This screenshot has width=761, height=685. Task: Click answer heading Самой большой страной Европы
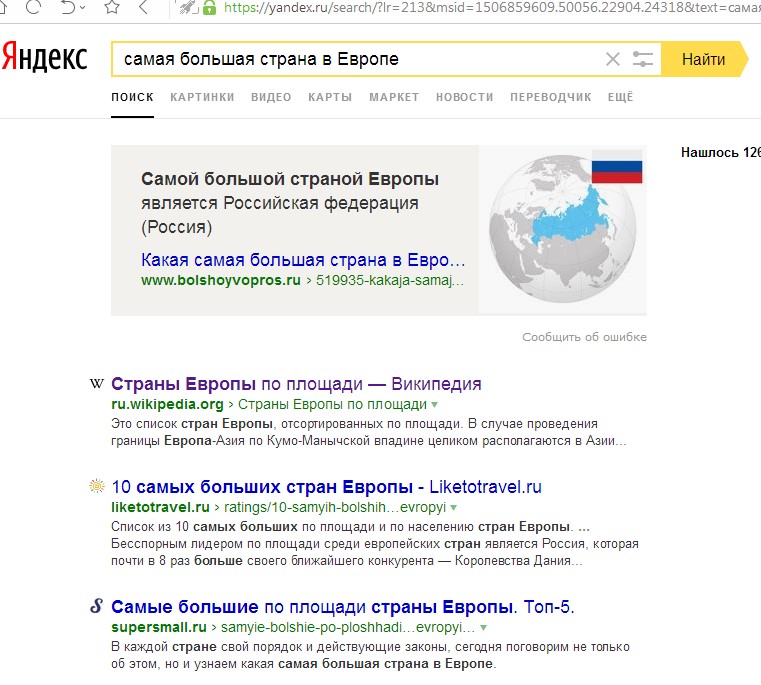(x=290, y=179)
